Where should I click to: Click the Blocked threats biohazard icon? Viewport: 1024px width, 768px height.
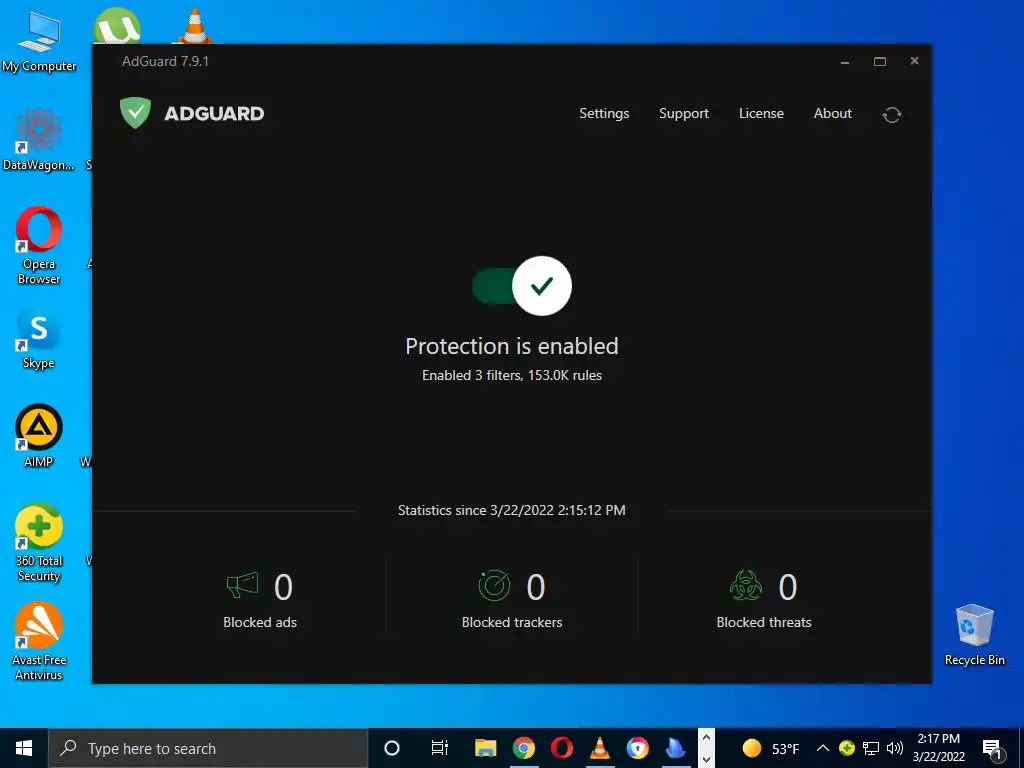tap(746, 585)
